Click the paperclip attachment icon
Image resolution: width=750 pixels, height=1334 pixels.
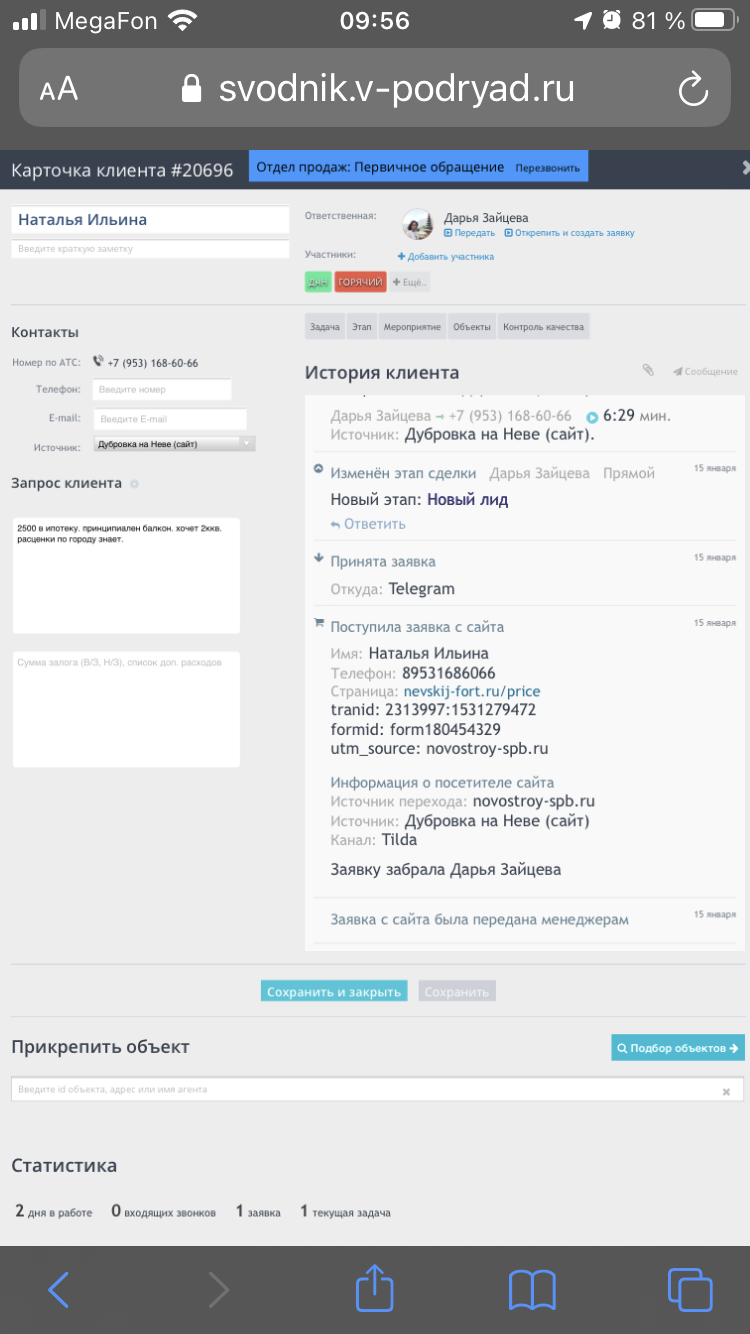(x=648, y=371)
